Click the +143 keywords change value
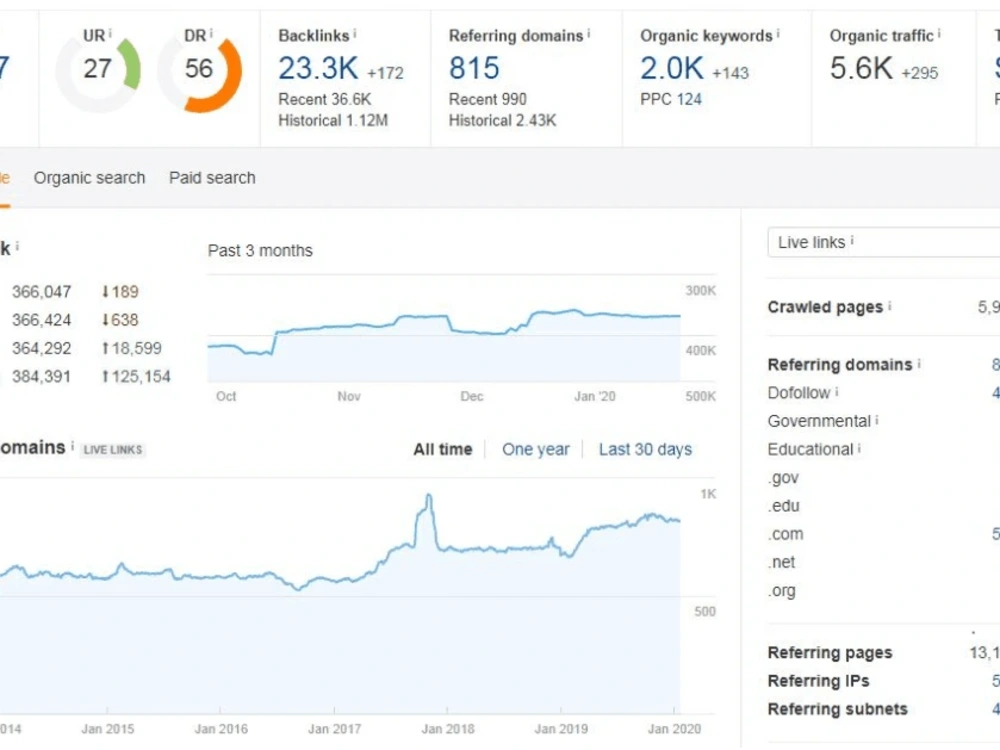1000x750 pixels. click(x=730, y=73)
